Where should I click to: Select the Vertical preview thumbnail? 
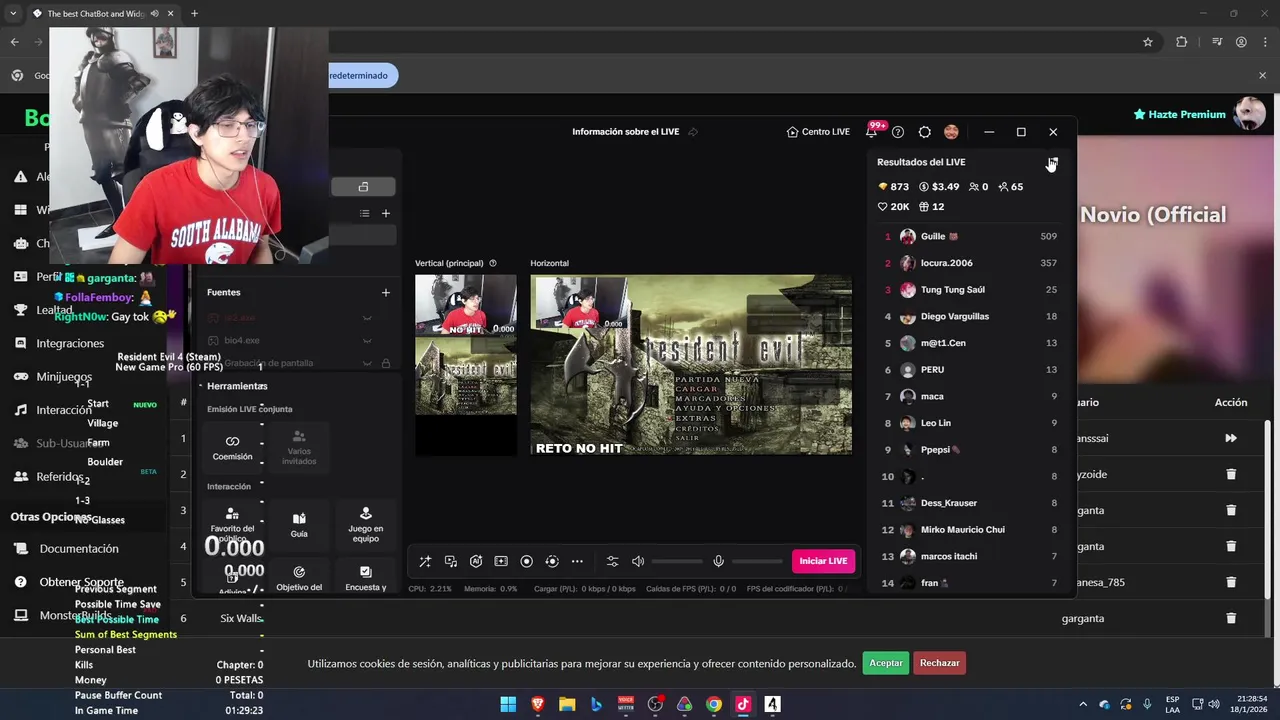(x=466, y=364)
